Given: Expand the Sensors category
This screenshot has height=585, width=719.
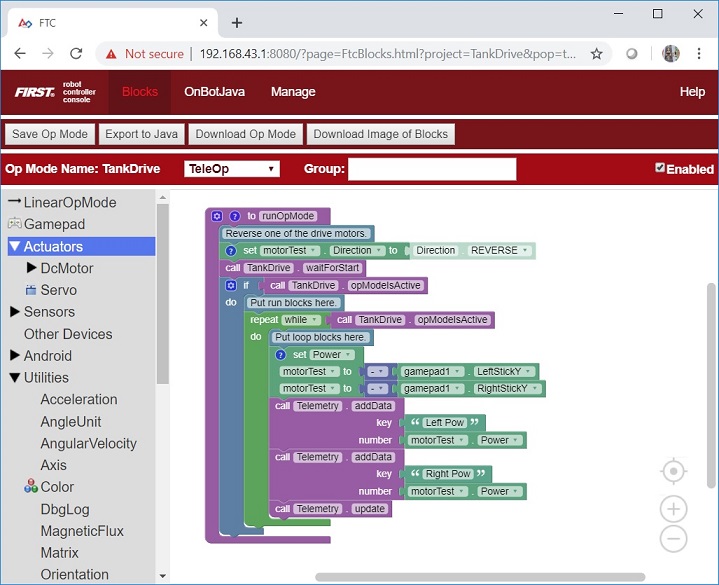Looking at the screenshot, I should (15, 312).
